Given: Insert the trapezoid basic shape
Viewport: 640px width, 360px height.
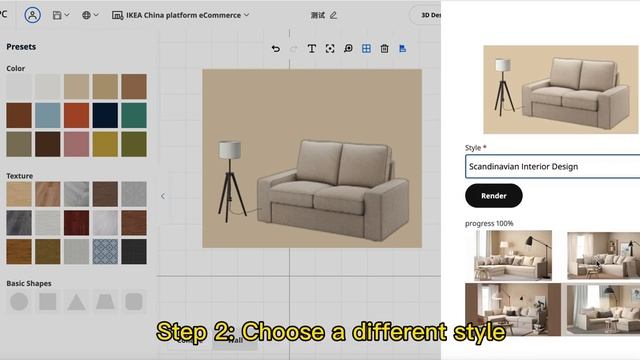Looking at the screenshot, I should [x=105, y=302].
